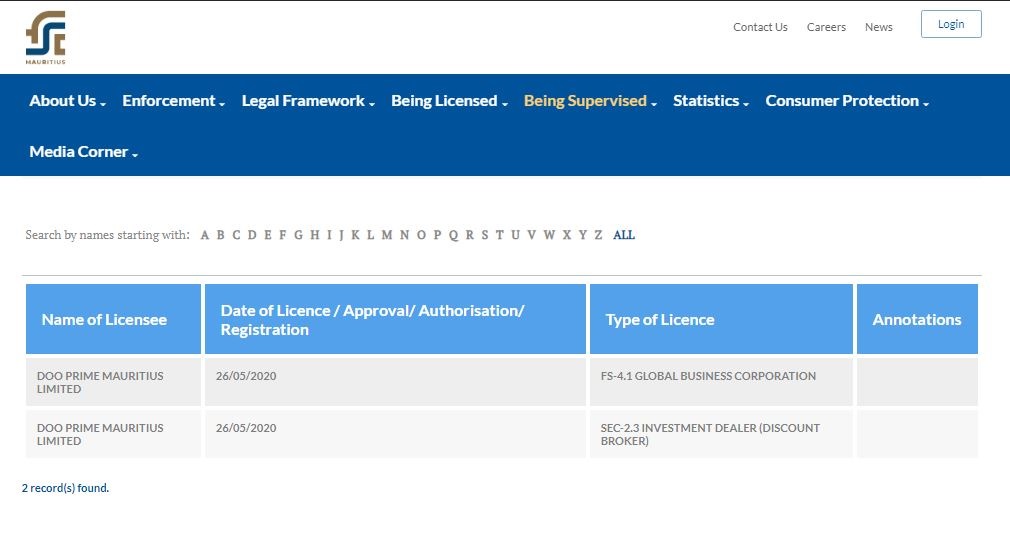Show ALL licensee names
Image resolution: width=1010 pixels, height=543 pixels.
click(x=624, y=235)
